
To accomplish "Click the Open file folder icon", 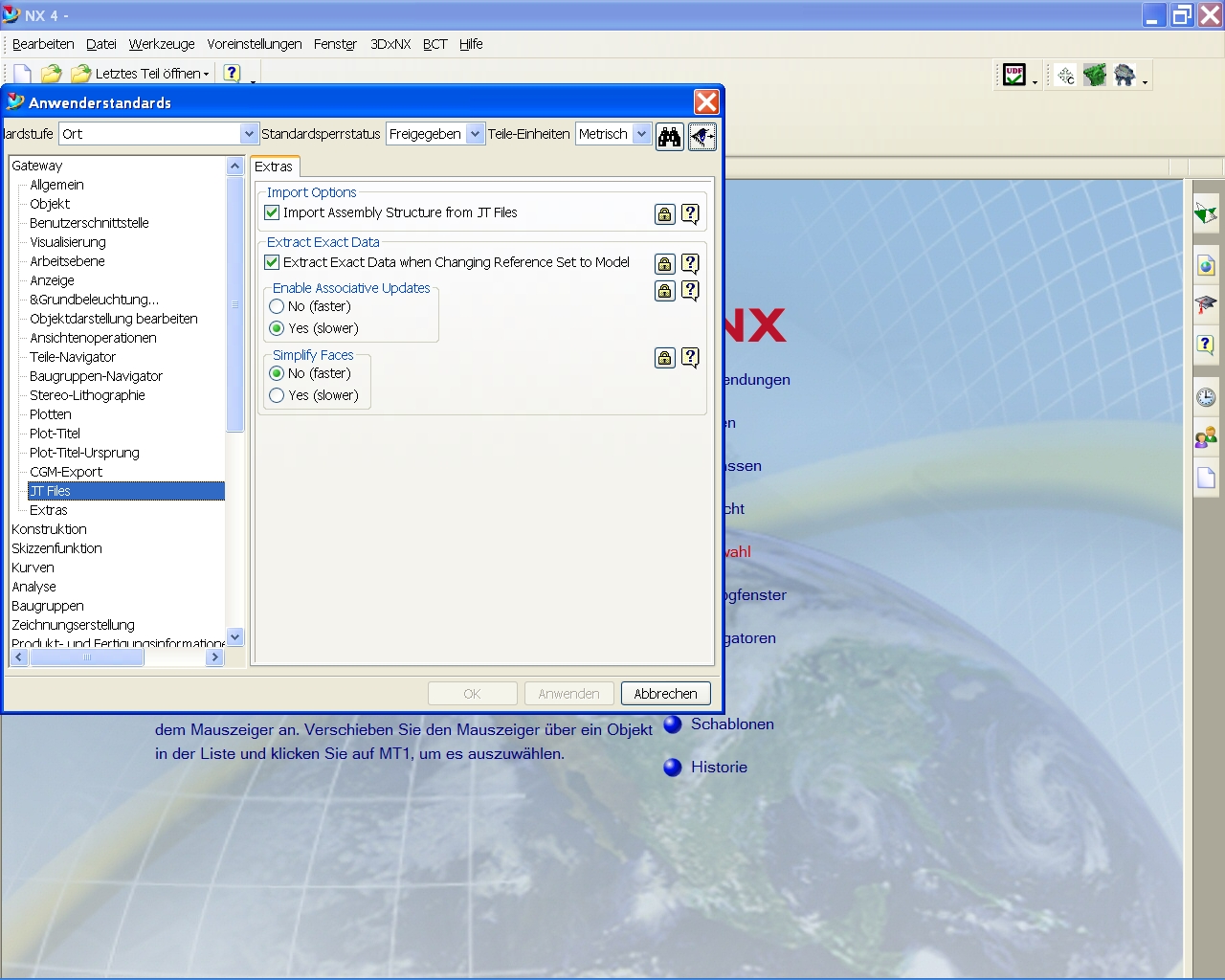I will (x=51, y=74).
